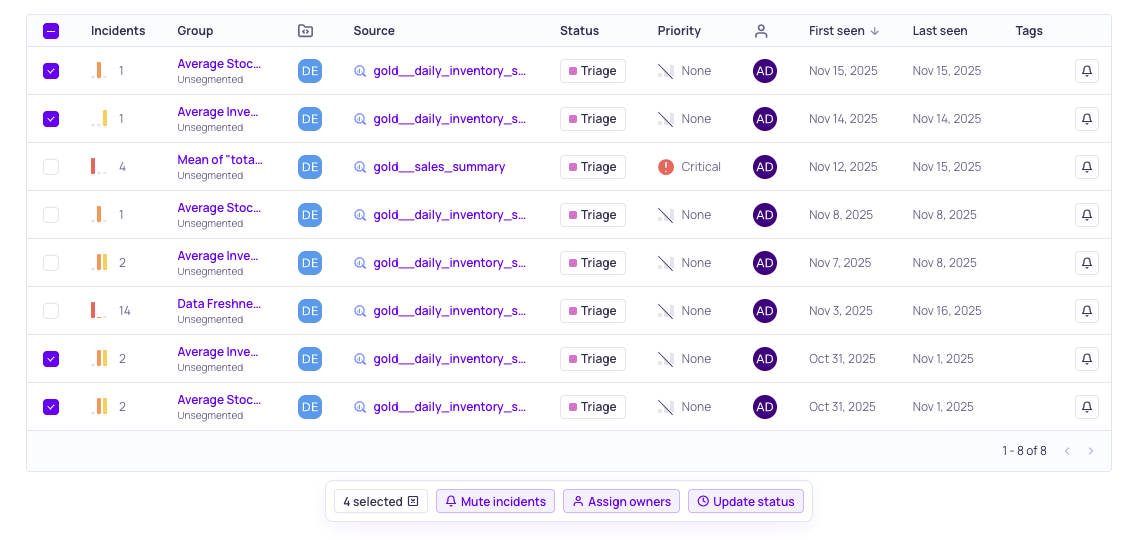
Task: Click the First seen sort arrow
Action: [875, 31]
